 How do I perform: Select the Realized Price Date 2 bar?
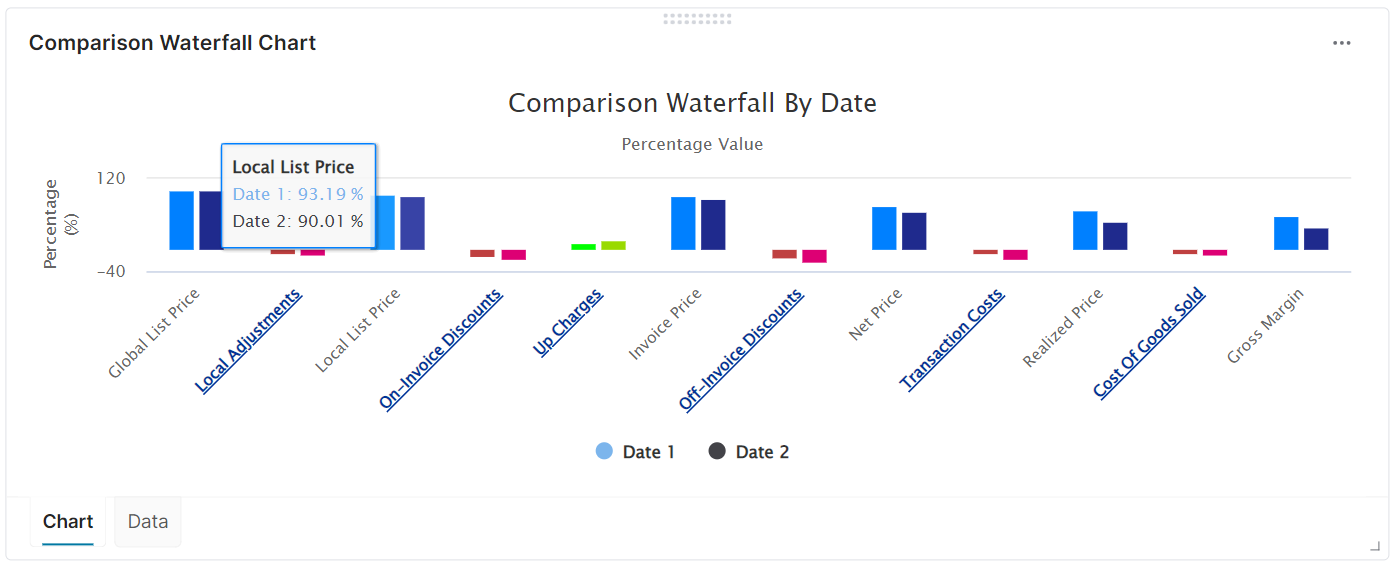pyautogui.click(x=1115, y=236)
